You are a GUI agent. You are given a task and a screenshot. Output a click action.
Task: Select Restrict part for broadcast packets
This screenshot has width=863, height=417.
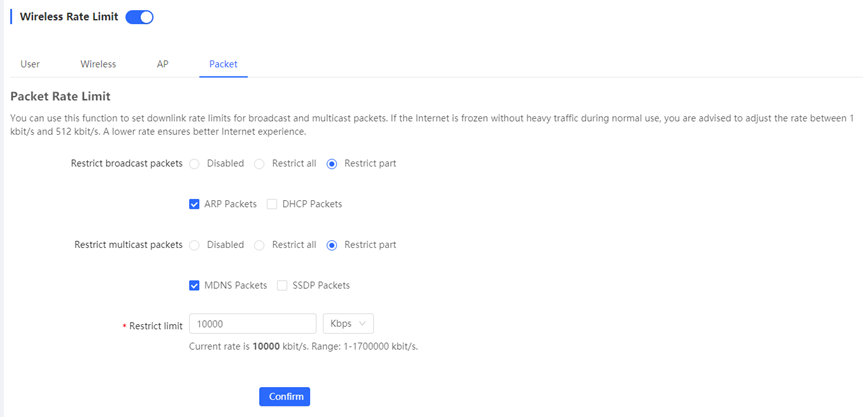[x=332, y=163]
